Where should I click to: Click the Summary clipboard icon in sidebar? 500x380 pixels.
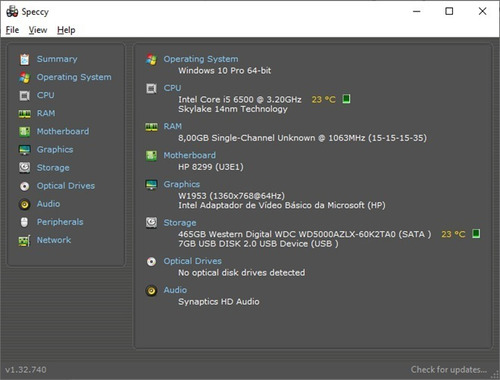click(x=24, y=59)
